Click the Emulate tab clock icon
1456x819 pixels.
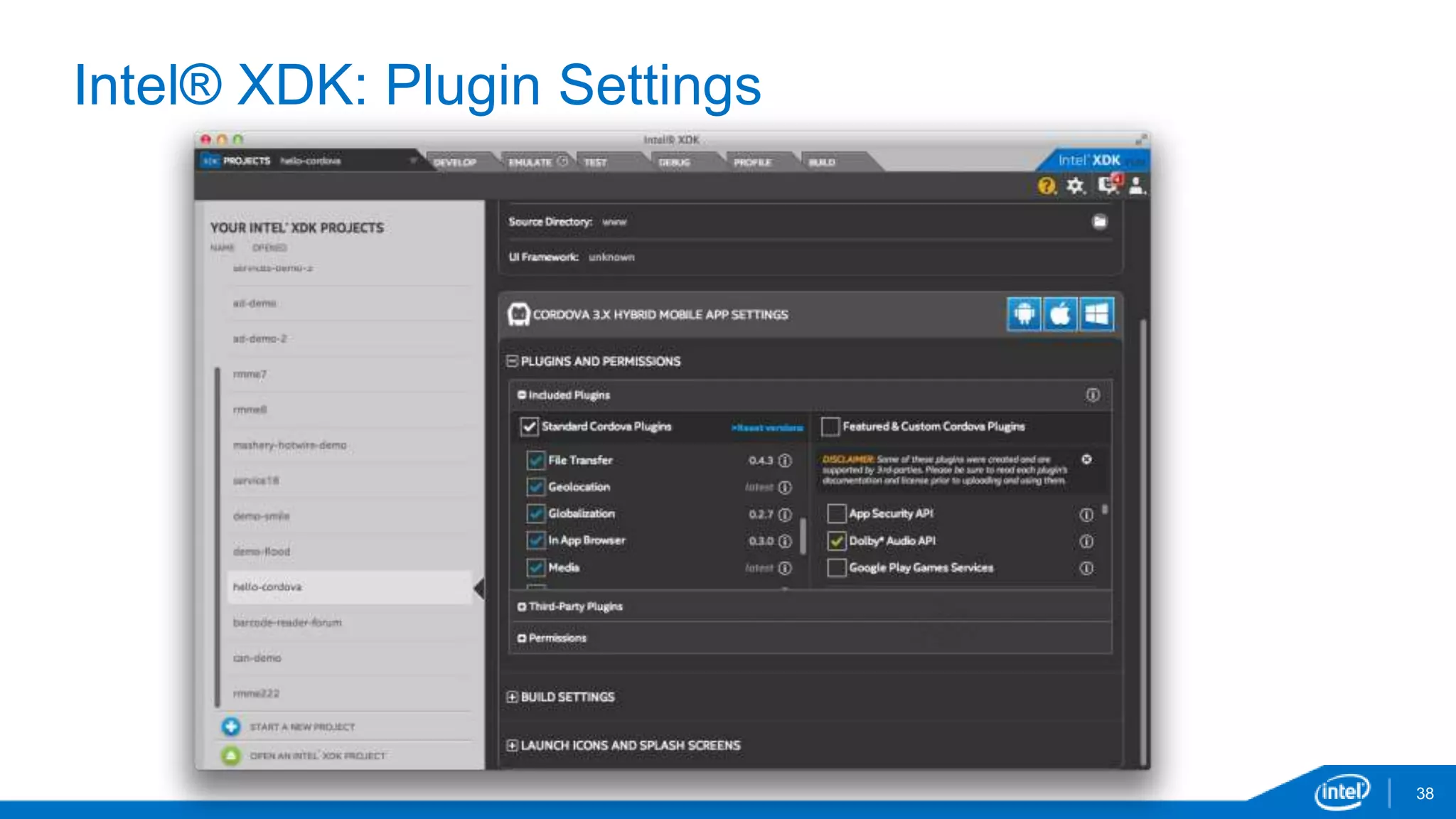(x=562, y=161)
